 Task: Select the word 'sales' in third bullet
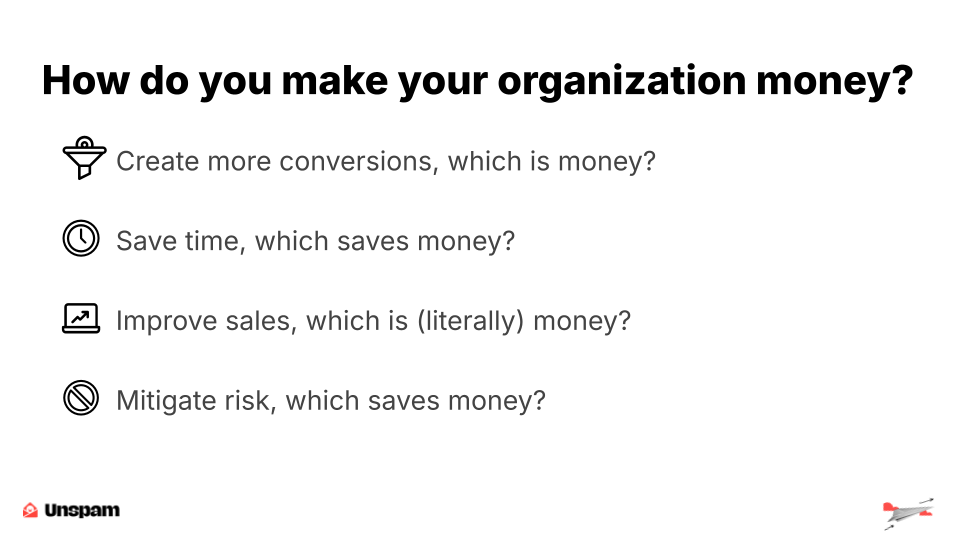[261, 321]
